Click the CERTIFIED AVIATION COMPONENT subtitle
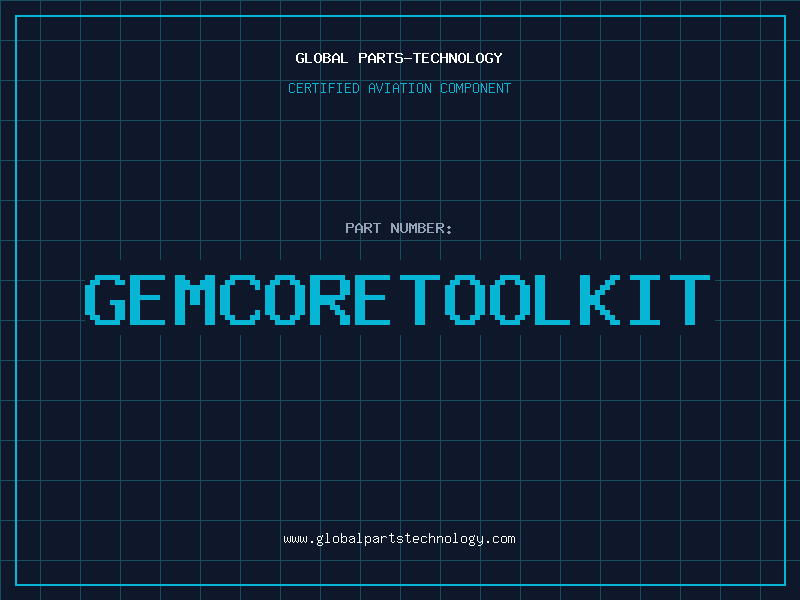The image size is (800, 600). coord(399,88)
